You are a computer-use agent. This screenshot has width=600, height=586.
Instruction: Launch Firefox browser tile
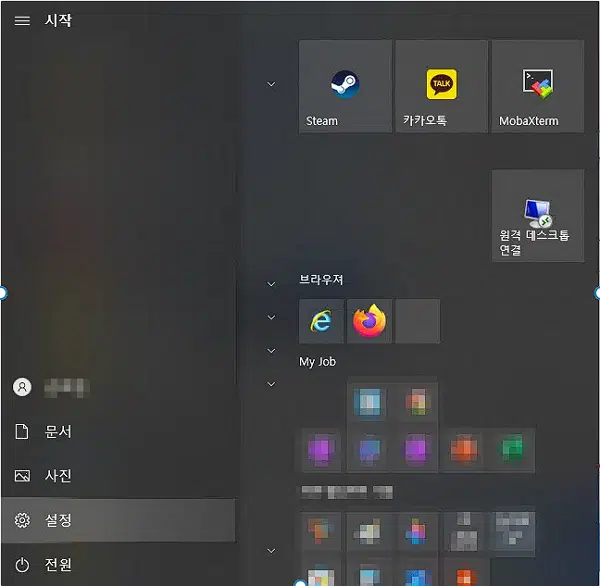pyautogui.click(x=369, y=321)
